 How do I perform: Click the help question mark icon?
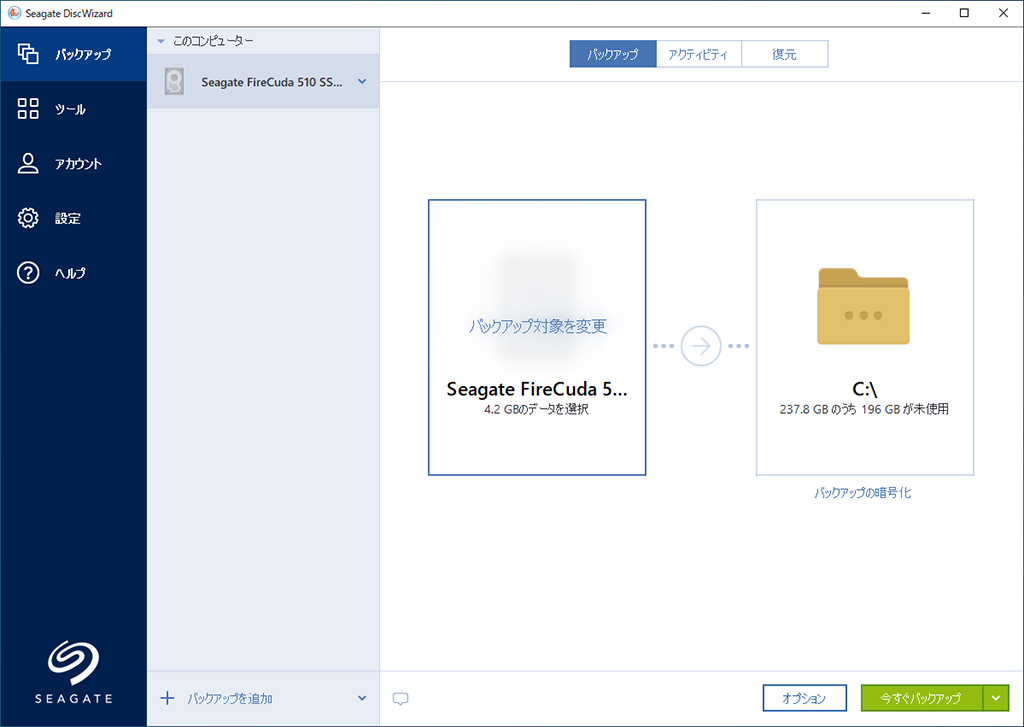(x=28, y=272)
